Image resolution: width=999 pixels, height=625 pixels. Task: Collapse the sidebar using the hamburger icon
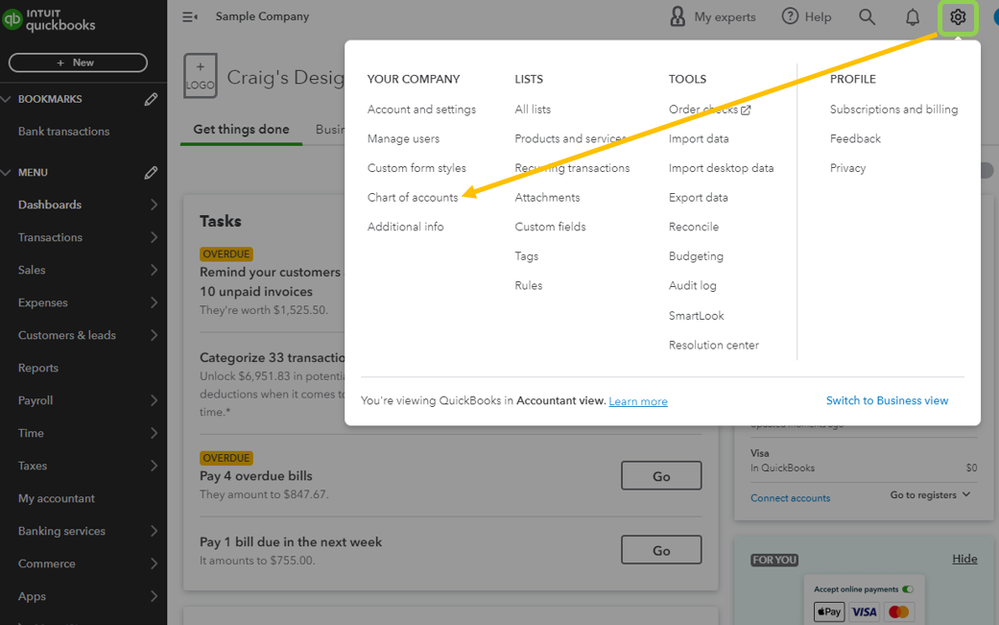coord(190,17)
